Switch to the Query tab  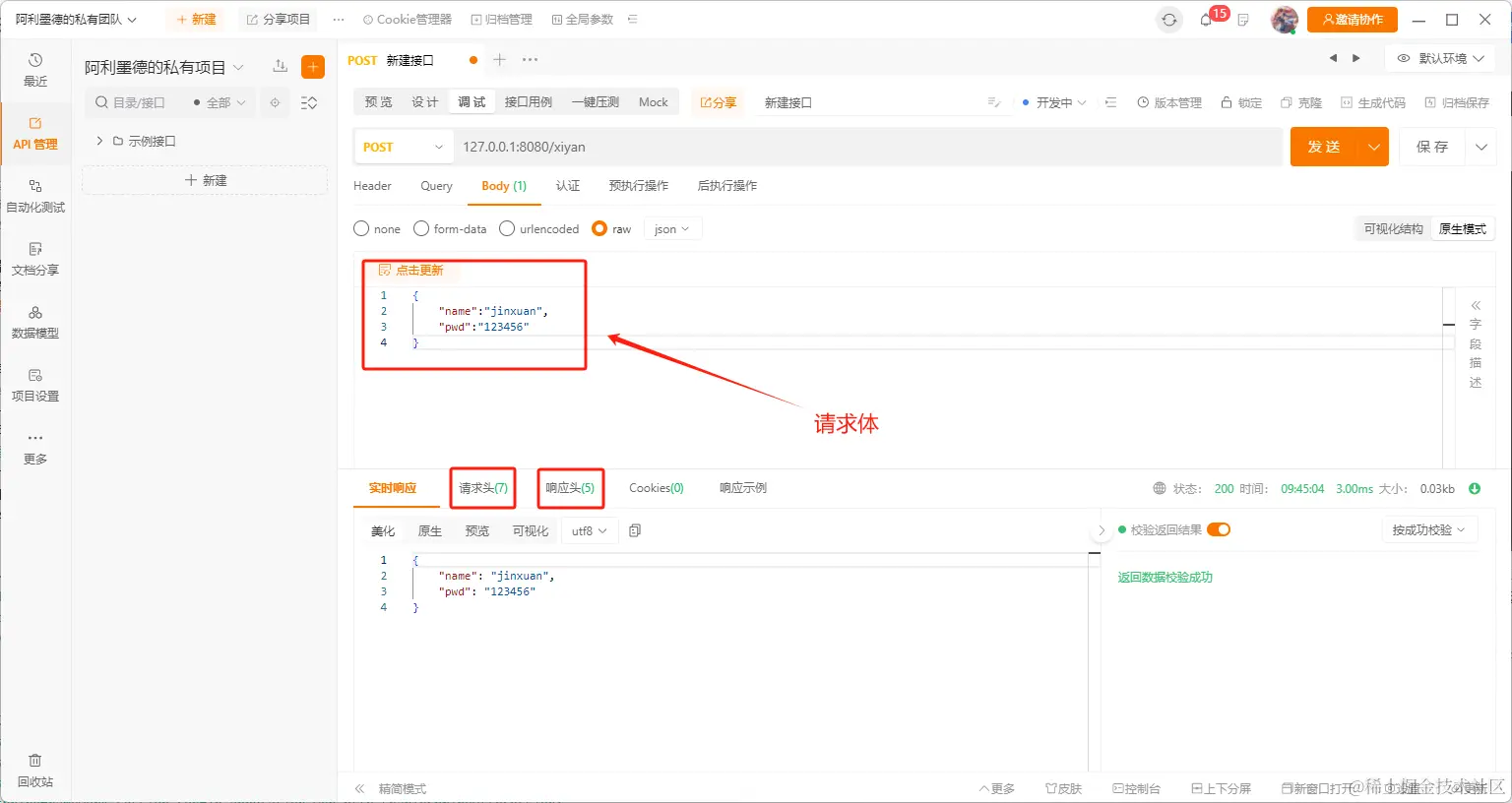click(436, 185)
